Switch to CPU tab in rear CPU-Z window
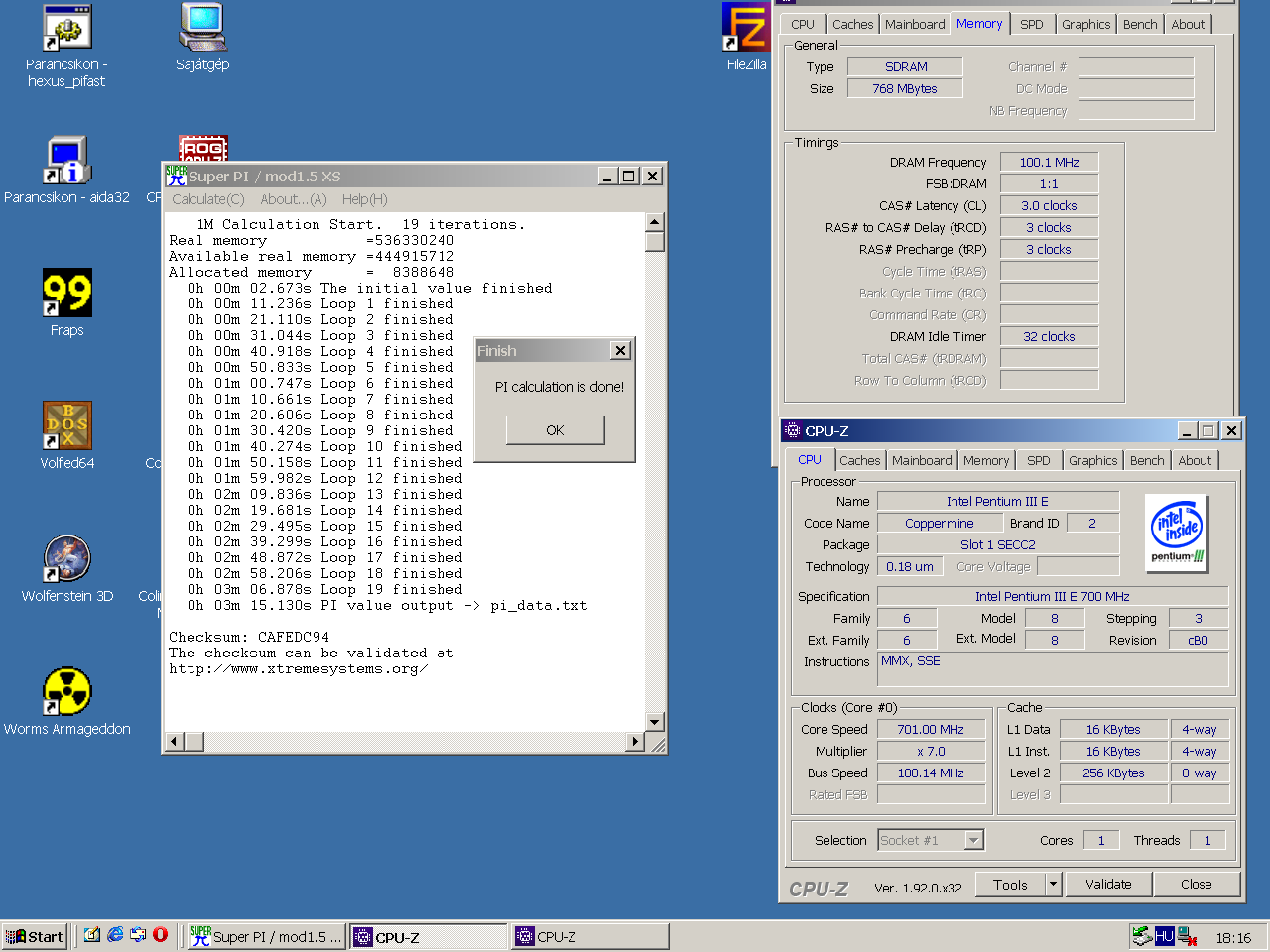Image resolution: width=1270 pixels, height=952 pixels. [803, 24]
